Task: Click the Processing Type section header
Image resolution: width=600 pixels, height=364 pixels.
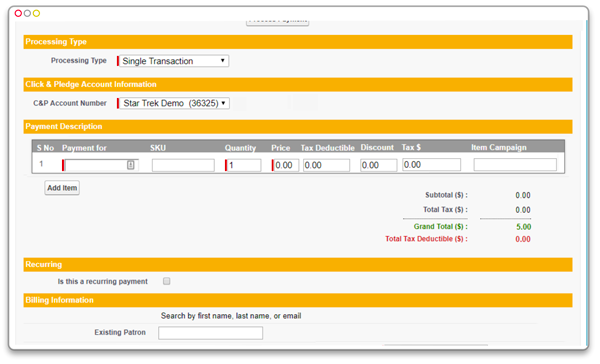Action: 298,42
